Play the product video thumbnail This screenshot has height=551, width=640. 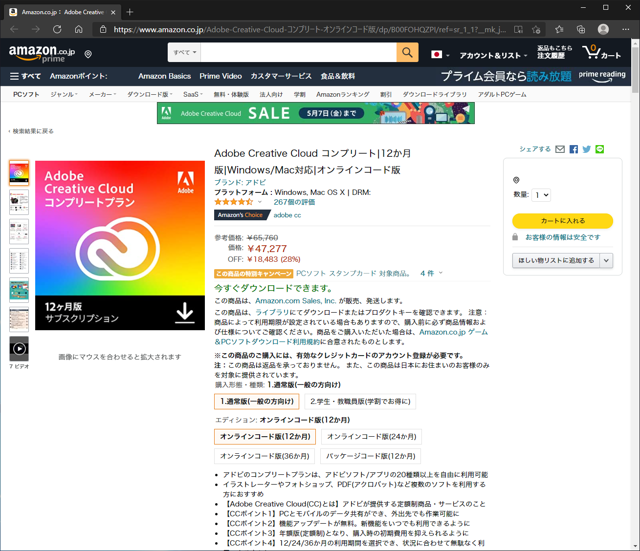click(x=19, y=349)
